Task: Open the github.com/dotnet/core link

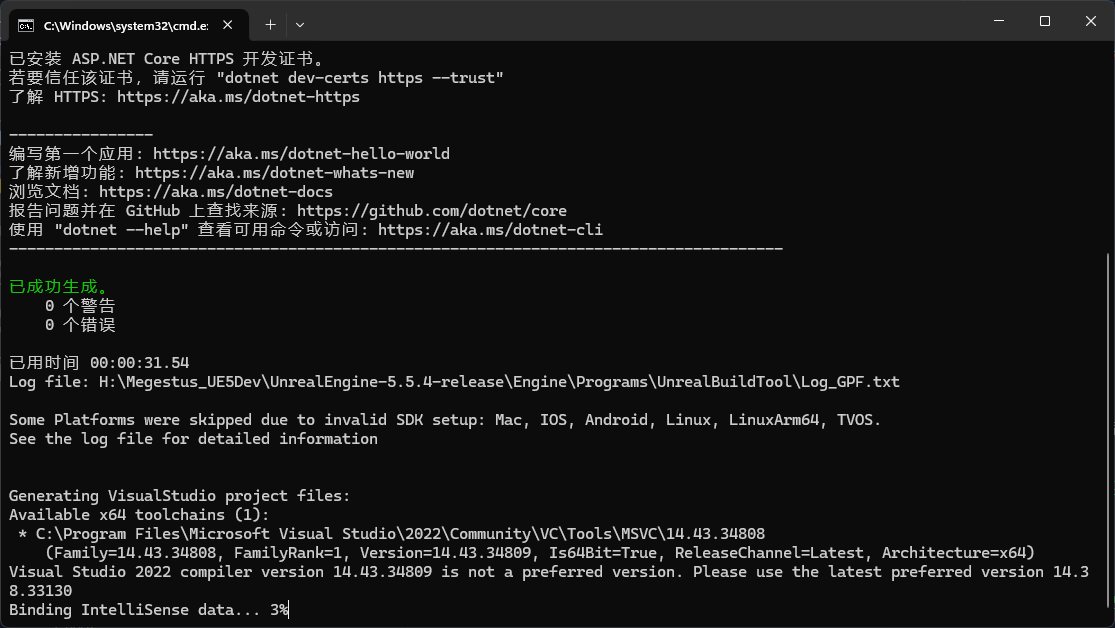Action: pyautogui.click(x=432, y=211)
